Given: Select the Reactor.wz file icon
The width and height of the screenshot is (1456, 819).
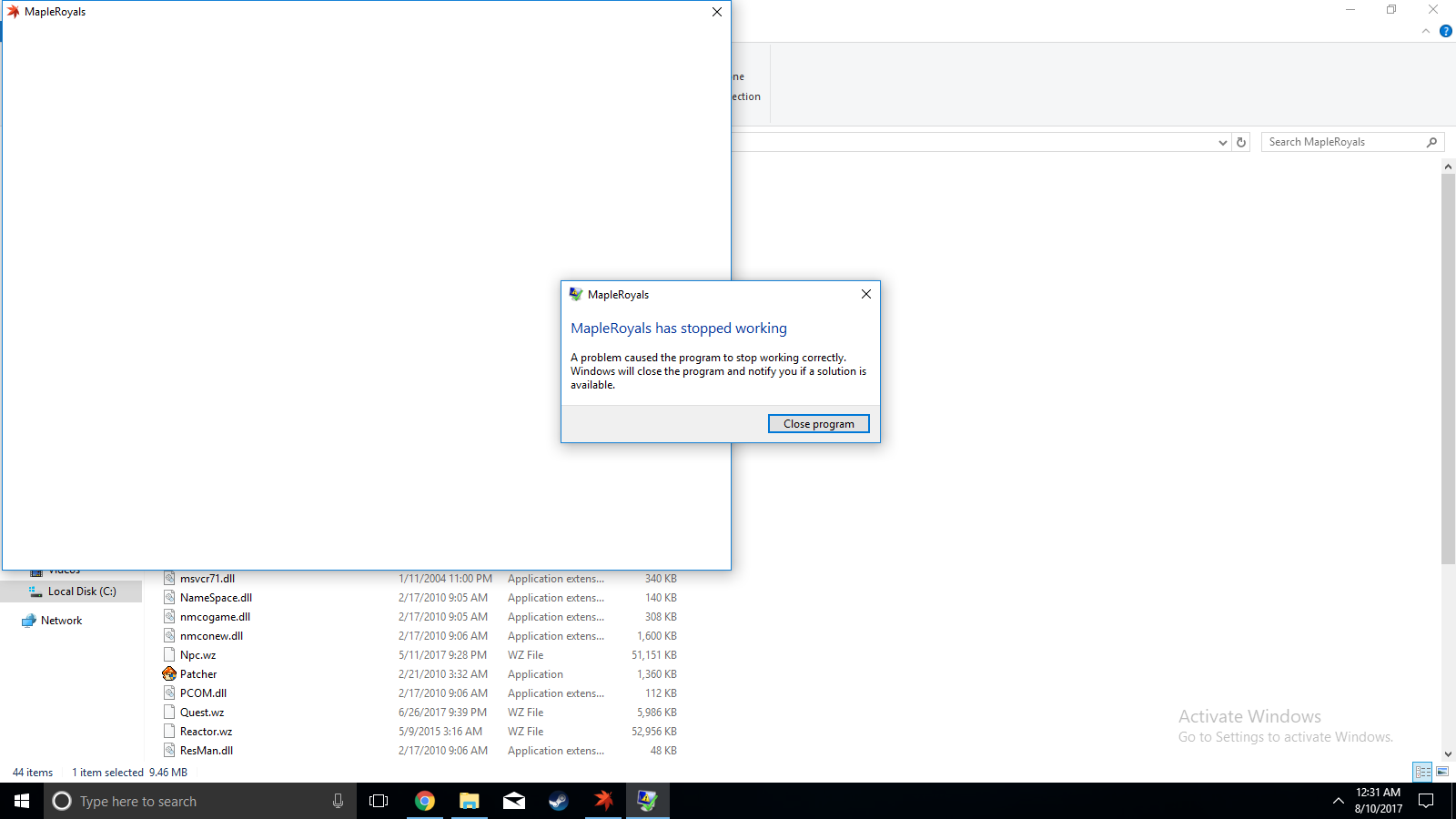Looking at the screenshot, I should click(169, 731).
